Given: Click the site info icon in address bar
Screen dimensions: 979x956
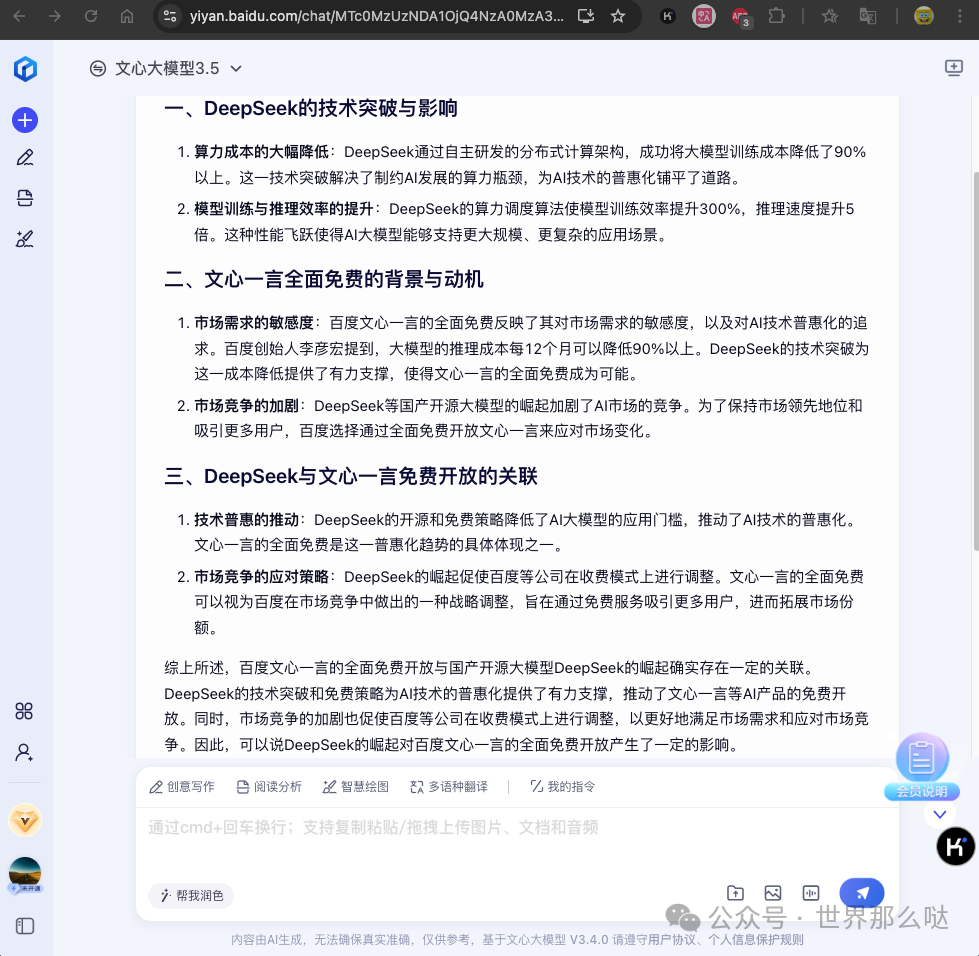Looking at the screenshot, I should pos(170,16).
